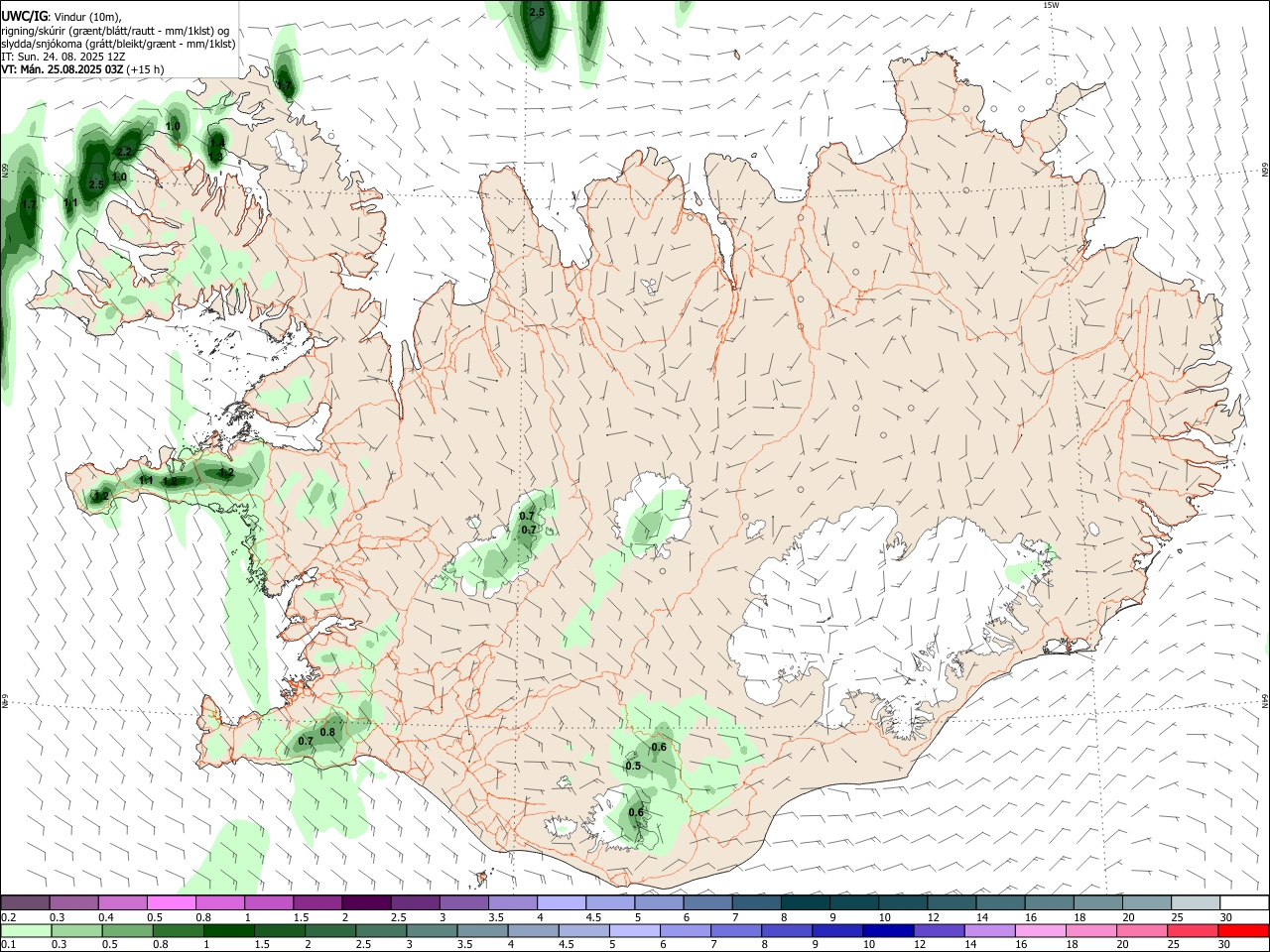Click the orchid swatch labeled 0.4 in top legend row
This screenshot has height=952, width=1270.
[122, 902]
